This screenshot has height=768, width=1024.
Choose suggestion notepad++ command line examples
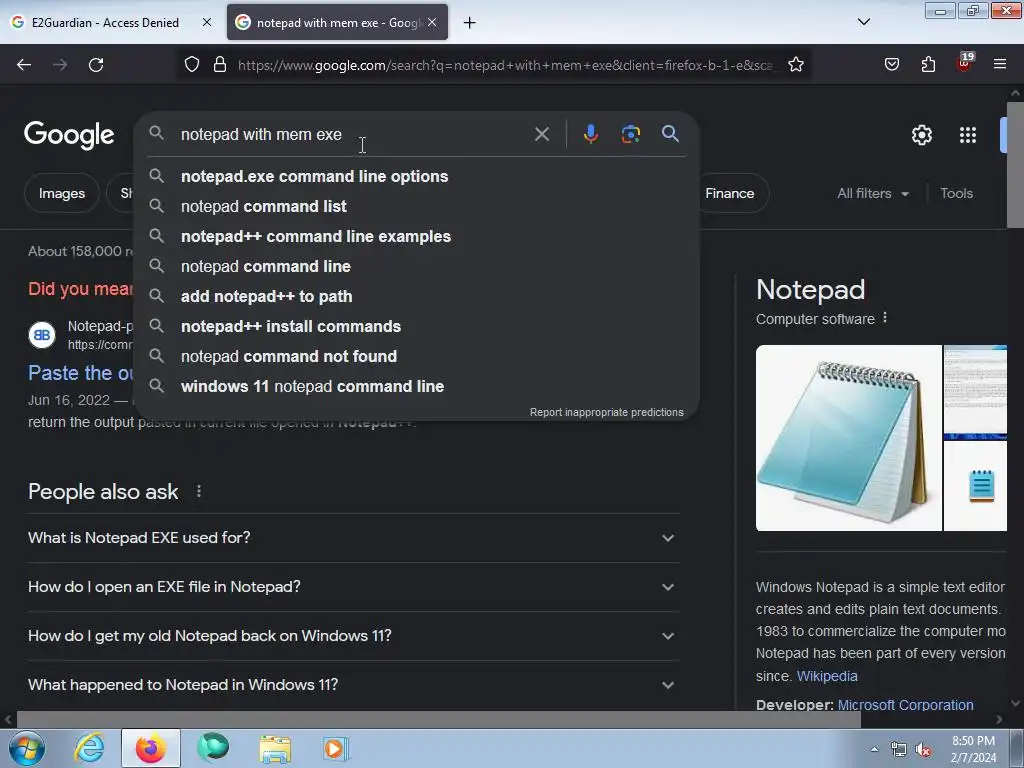pos(416,236)
